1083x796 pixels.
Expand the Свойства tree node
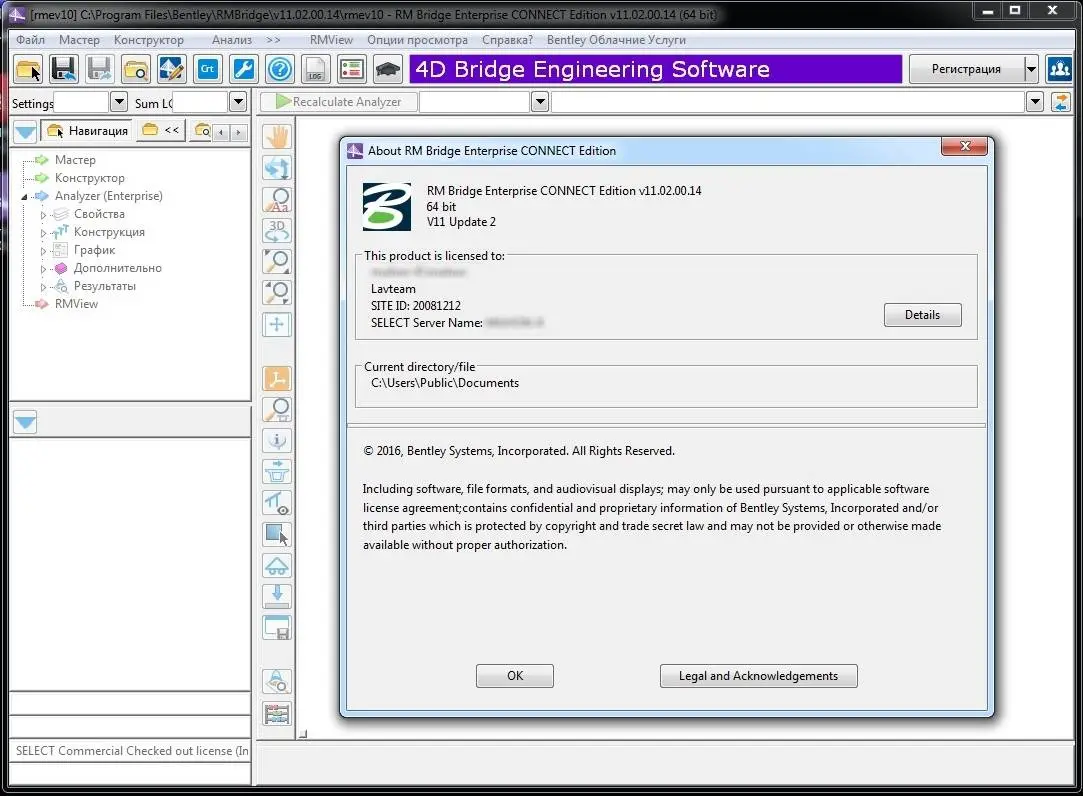coord(43,215)
